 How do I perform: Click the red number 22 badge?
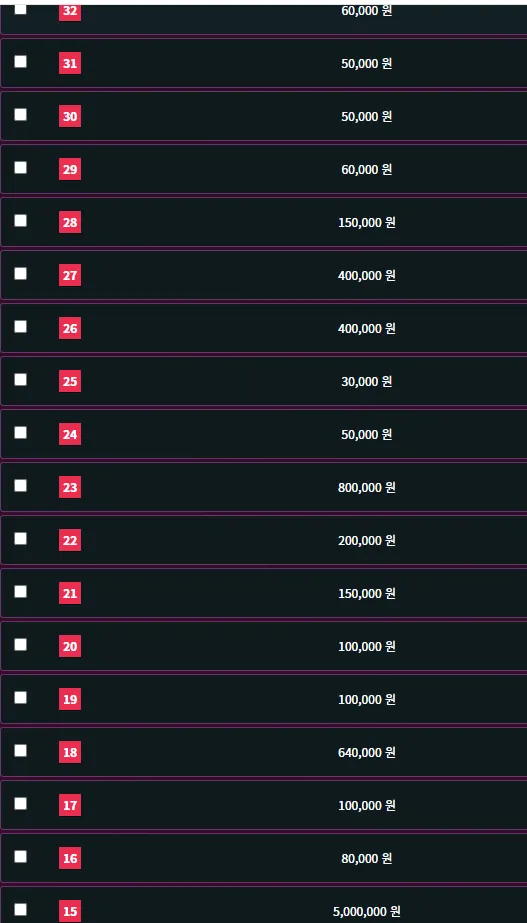pos(70,540)
